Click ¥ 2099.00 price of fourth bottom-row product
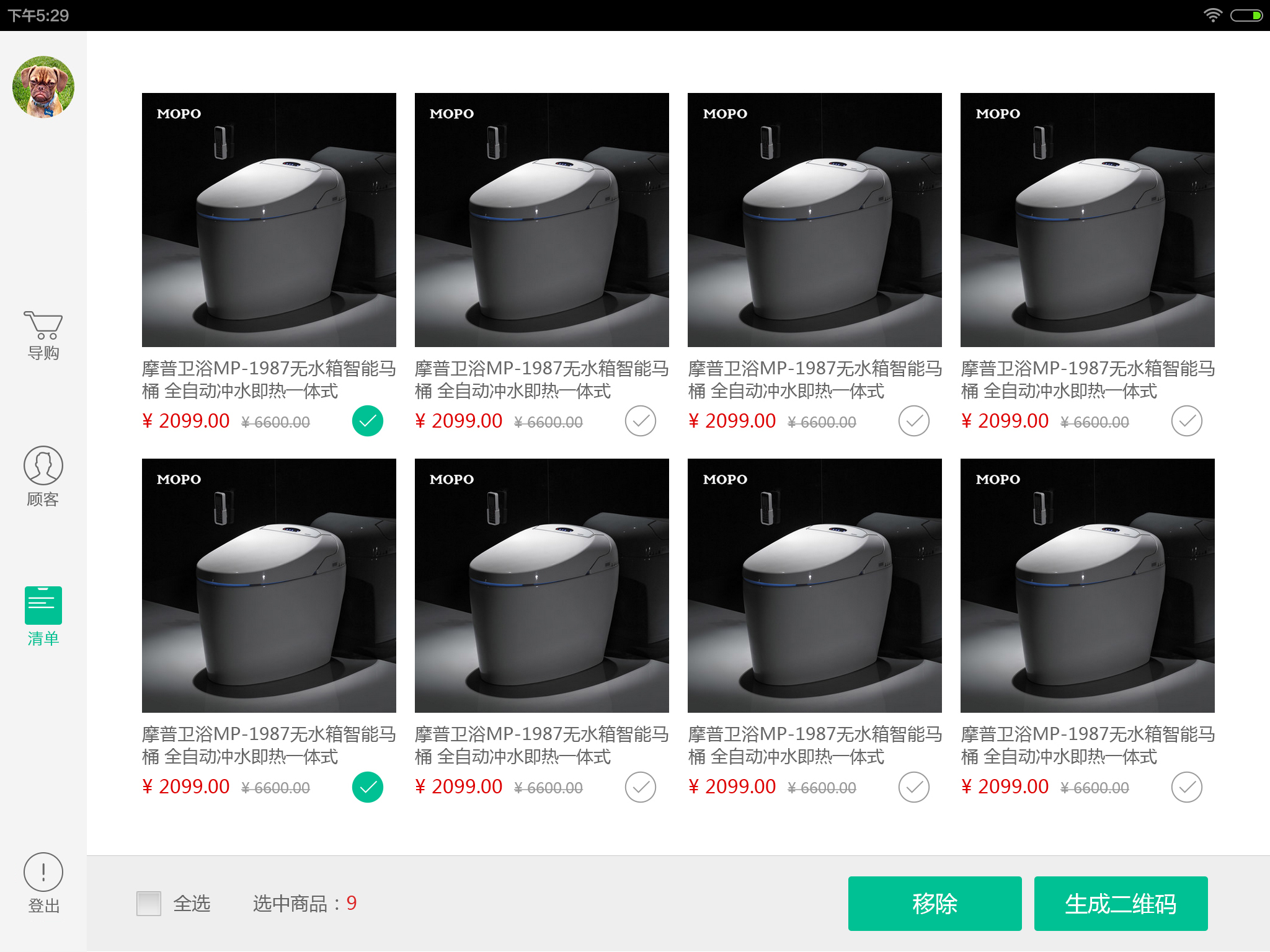Viewport: 1270px width, 952px height. (x=1005, y=787)
